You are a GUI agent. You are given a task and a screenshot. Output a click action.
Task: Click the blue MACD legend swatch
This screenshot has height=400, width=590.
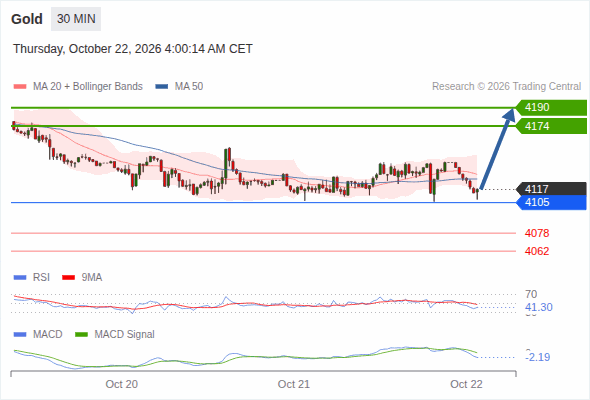pyautogui.click(x=20, y=335)
